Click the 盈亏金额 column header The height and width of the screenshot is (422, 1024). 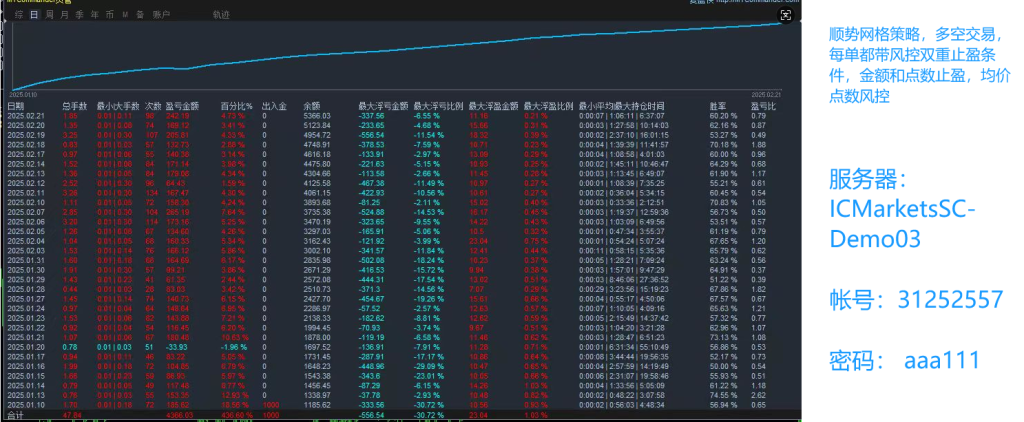[182, 106]
